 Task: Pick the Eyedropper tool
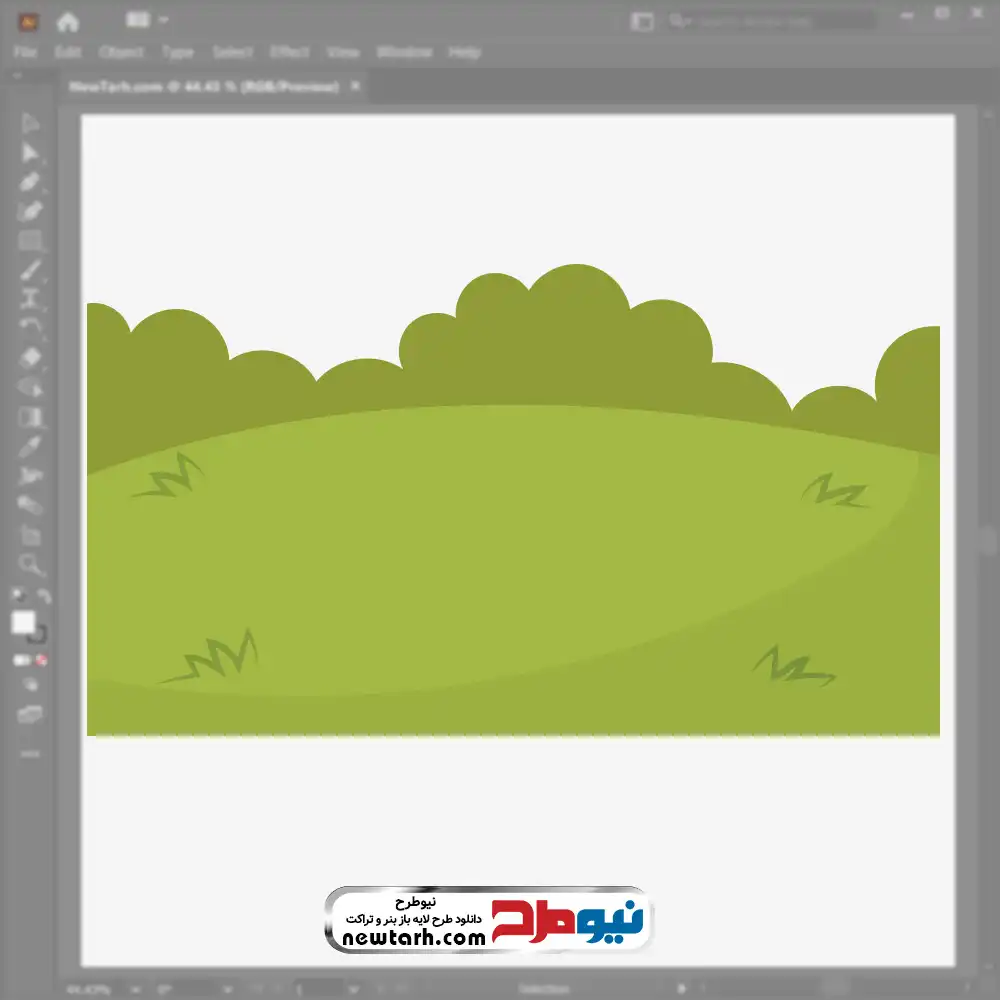30,446
